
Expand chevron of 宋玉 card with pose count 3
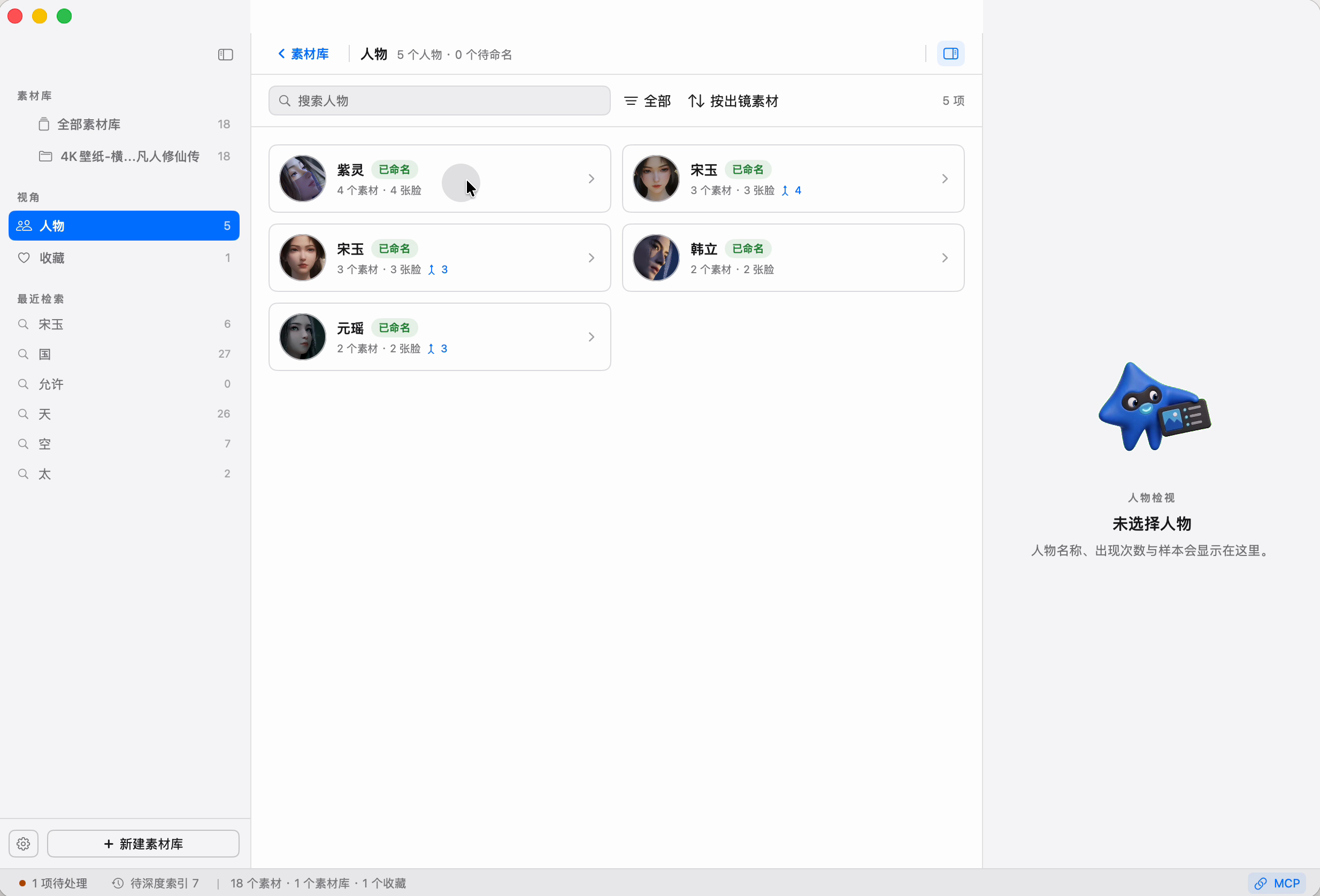(x=592, y=258)
